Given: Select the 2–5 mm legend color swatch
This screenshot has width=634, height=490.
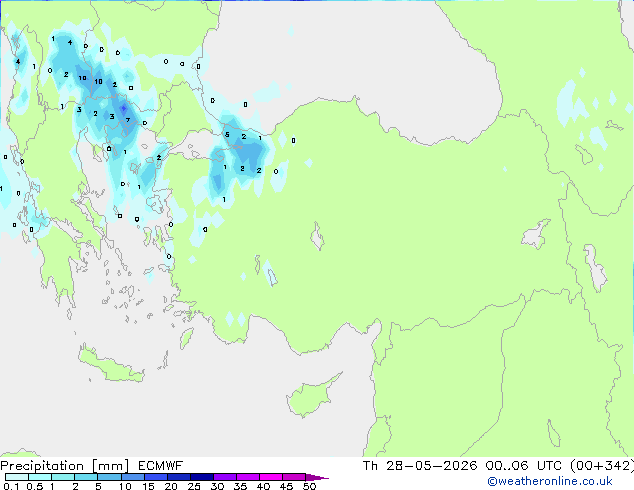Looking at the screenshot, I should click(x=86, y=477).
